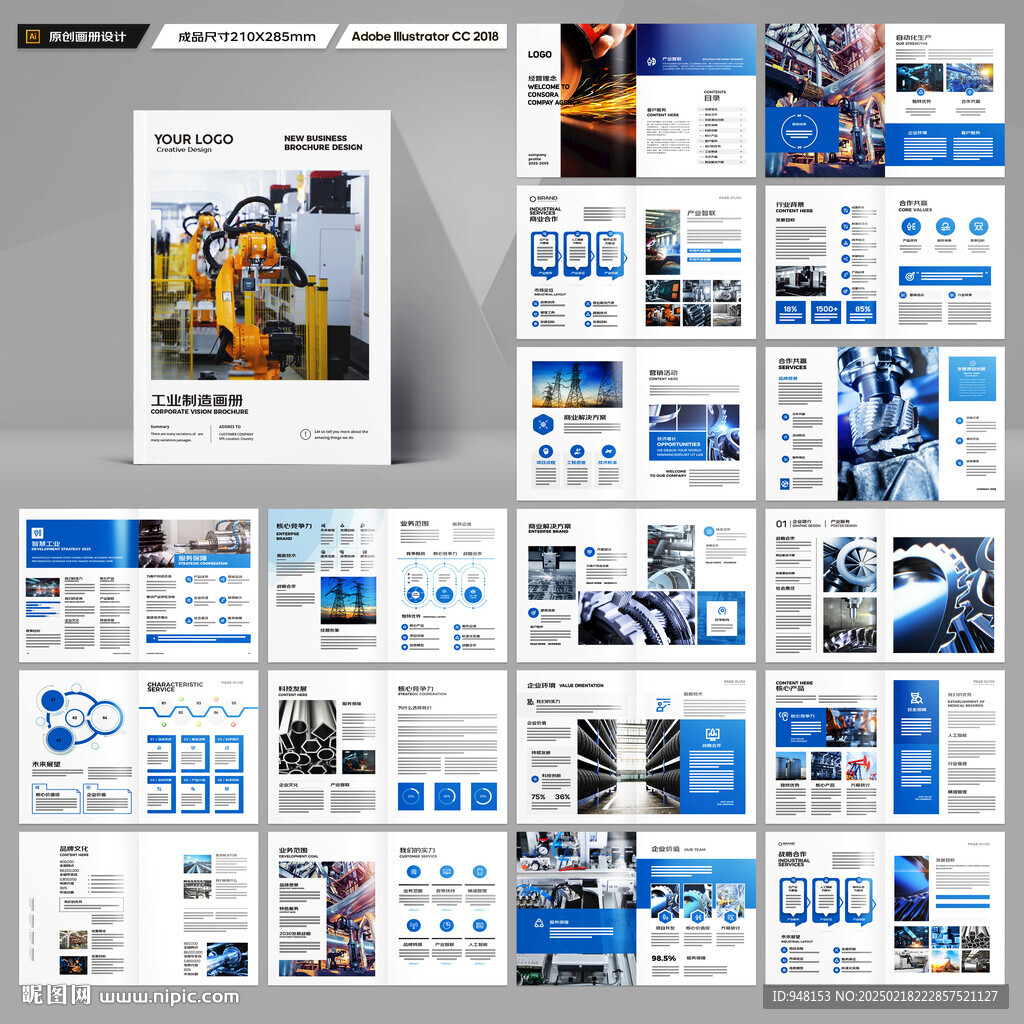The height and width of the screenshot is (1024, 1024).
Task: Select the ID:948153 number text
Action: tap(802, 997)
